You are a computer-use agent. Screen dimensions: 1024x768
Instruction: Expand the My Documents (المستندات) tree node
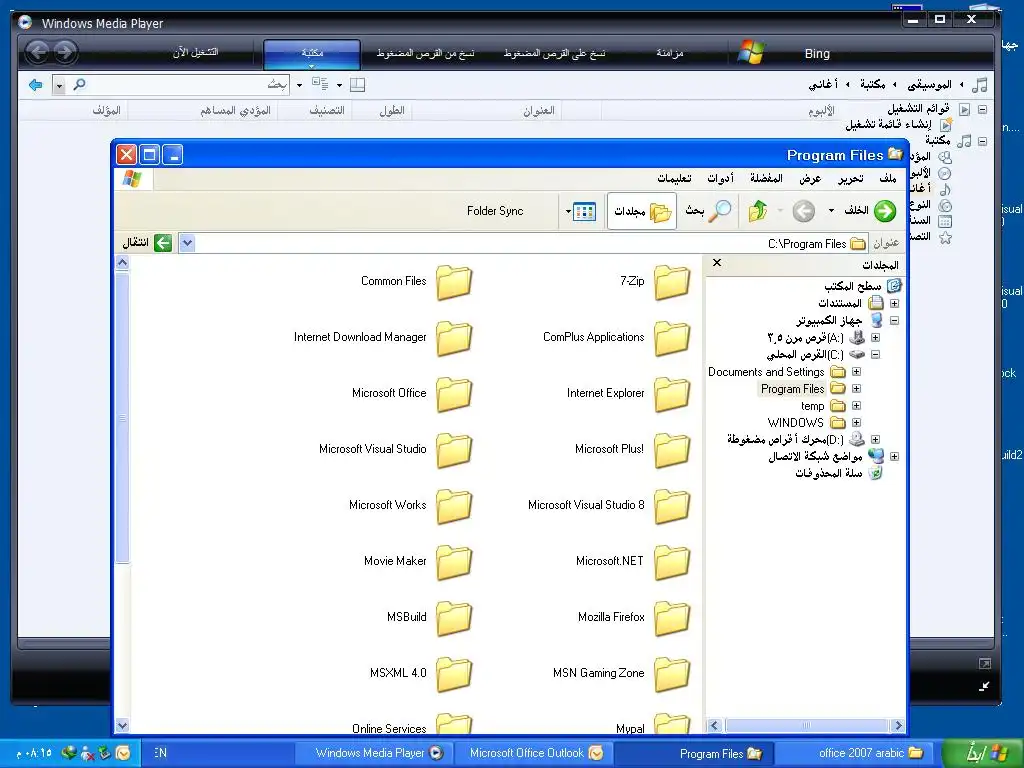point(894,303)
